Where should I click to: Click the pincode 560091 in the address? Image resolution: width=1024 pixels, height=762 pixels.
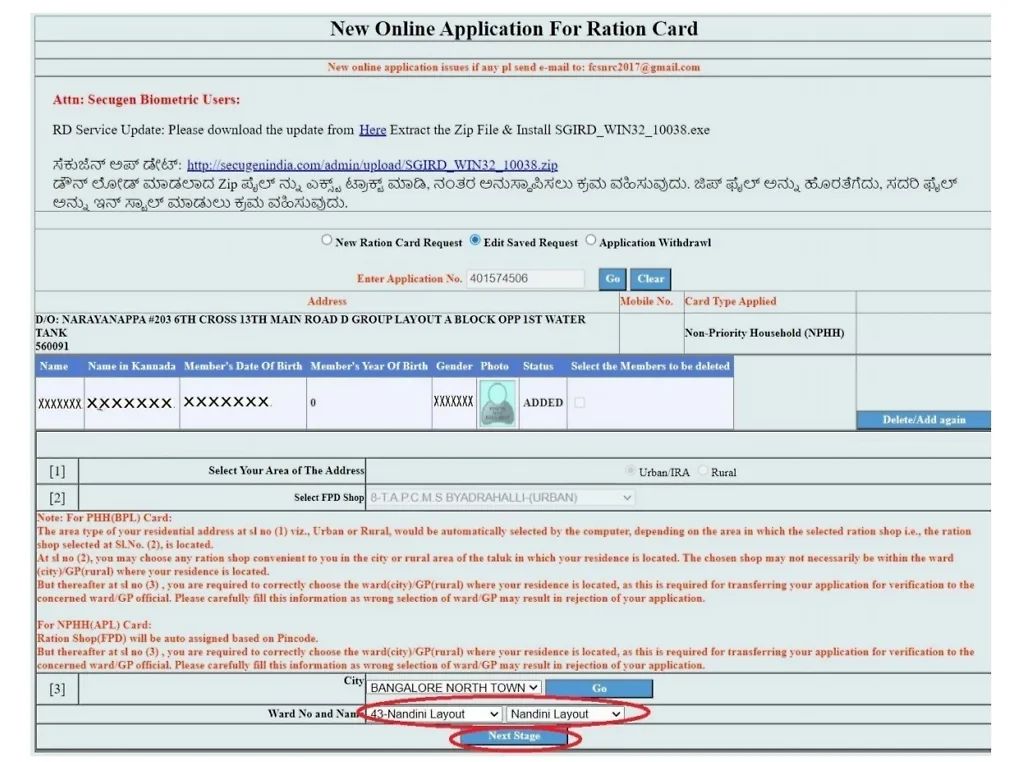[x=52, y=346]
